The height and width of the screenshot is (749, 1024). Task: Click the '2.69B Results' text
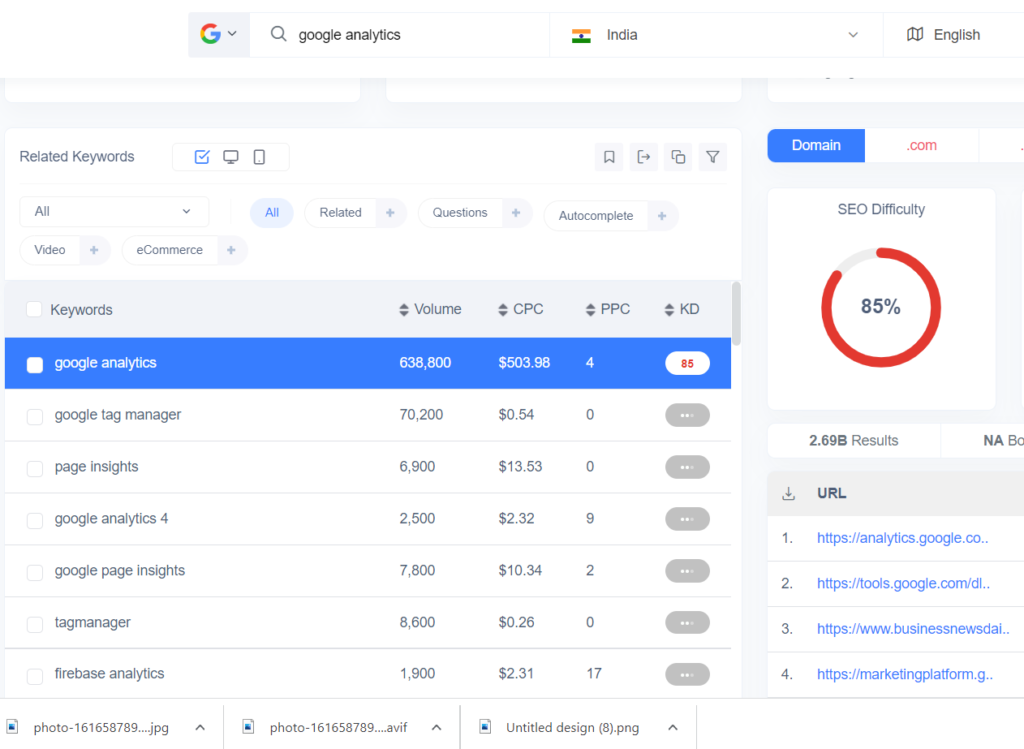[x=854, y=441]
